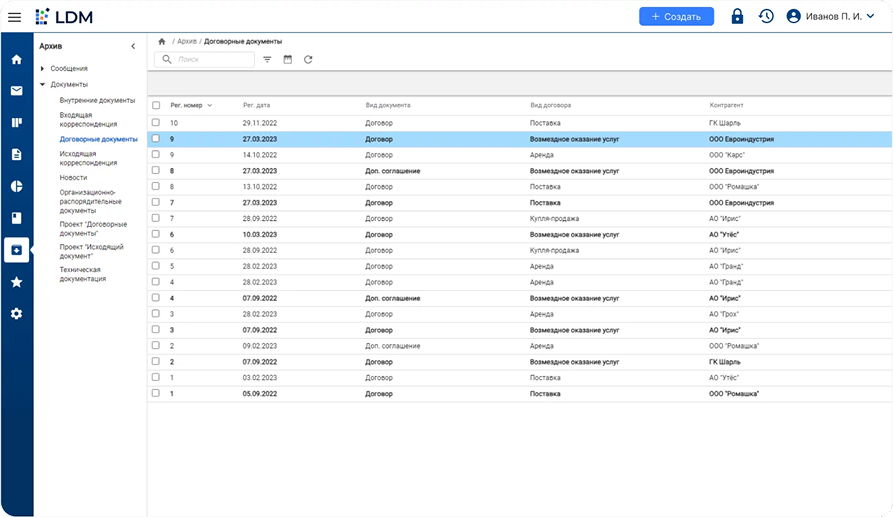Open the star favorites icon in sidebar
This screenshot has width=893, height=517.
[x=16, y=282]
